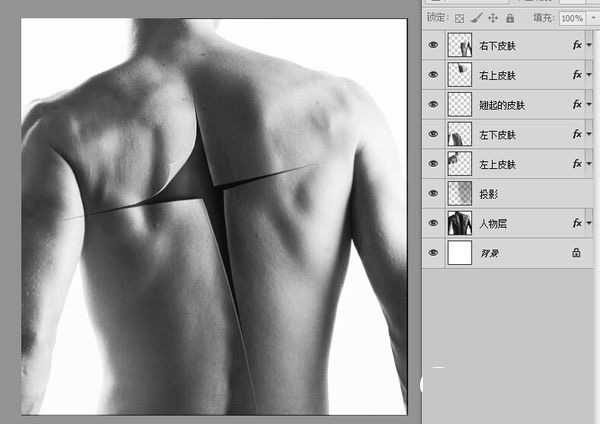Click the lock icon on 背景 layer
The height and width of the screenshot is (424, 600).
[x=576, y=253]
